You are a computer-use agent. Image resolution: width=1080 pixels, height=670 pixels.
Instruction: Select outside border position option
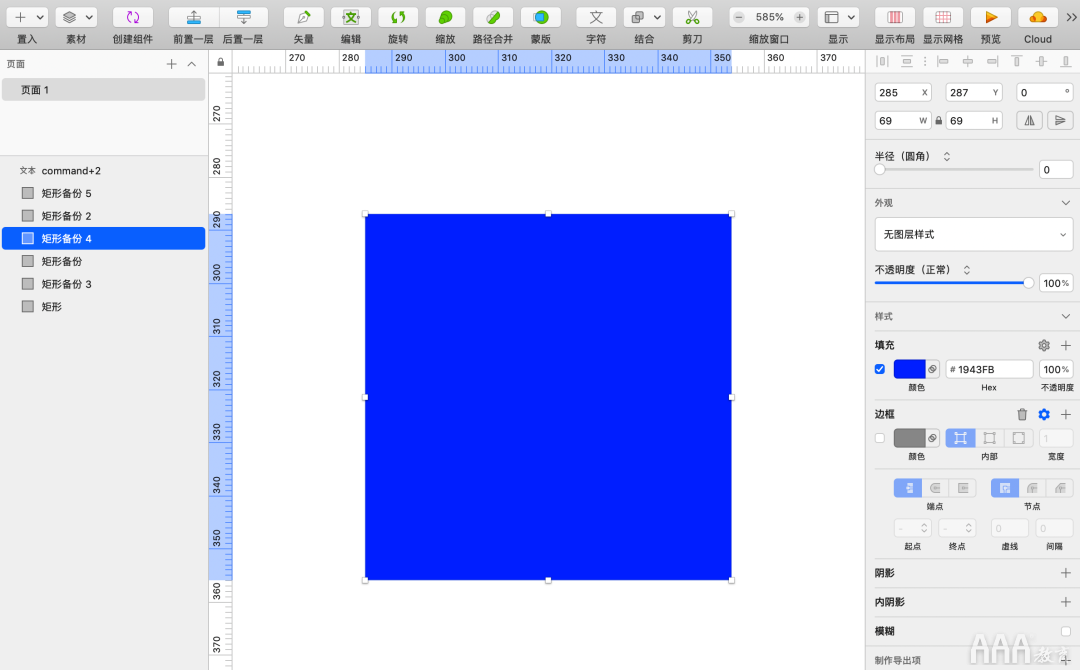click(x=1019, y=438)
